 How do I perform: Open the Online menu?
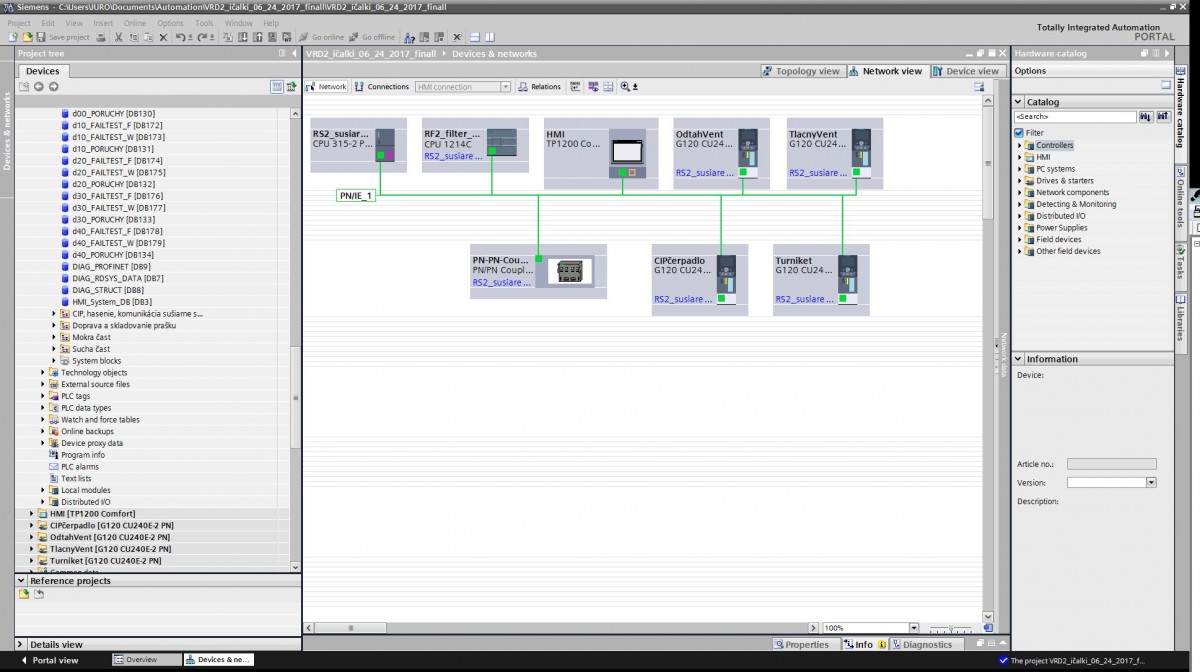coord(135,23)
